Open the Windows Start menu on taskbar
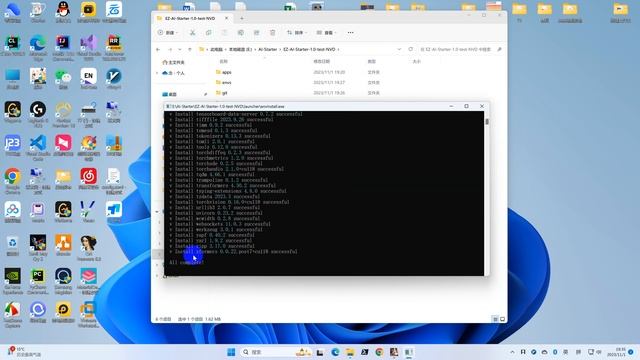 tap(231, 352)
